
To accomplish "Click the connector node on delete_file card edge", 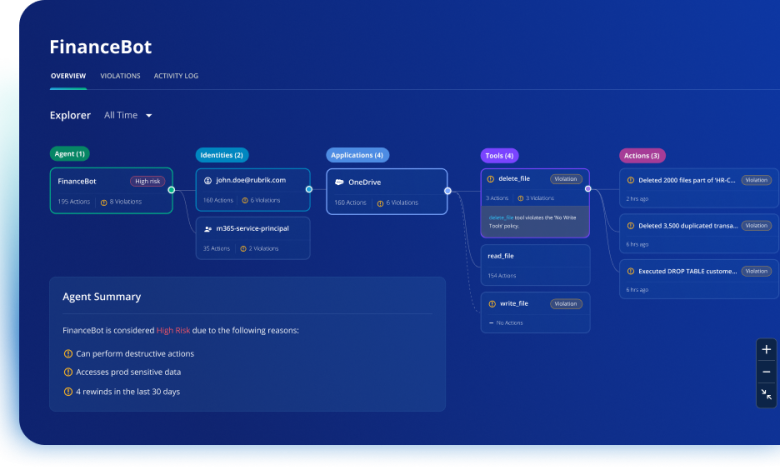I will click(588, 189).
